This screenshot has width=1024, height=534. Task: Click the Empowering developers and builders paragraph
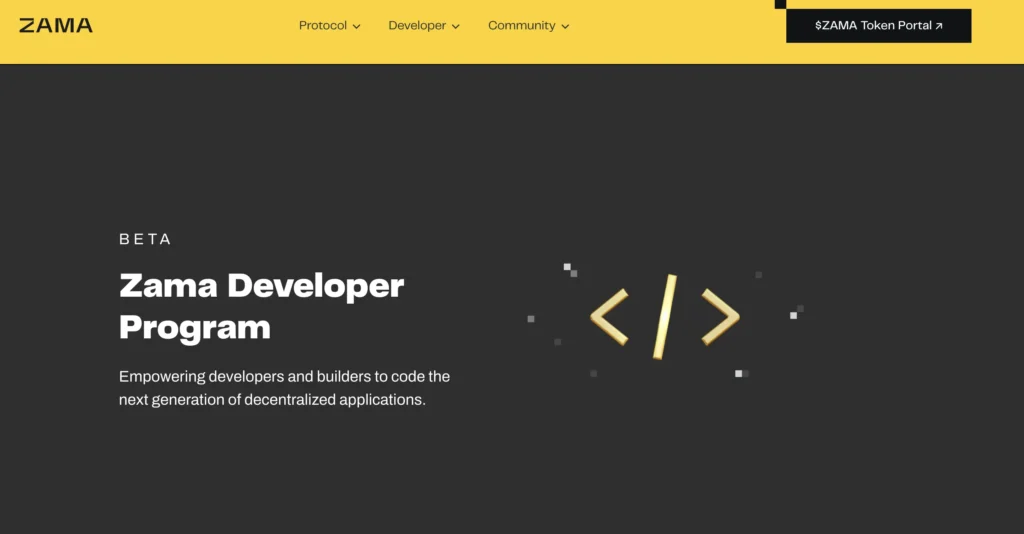[284, 388]
